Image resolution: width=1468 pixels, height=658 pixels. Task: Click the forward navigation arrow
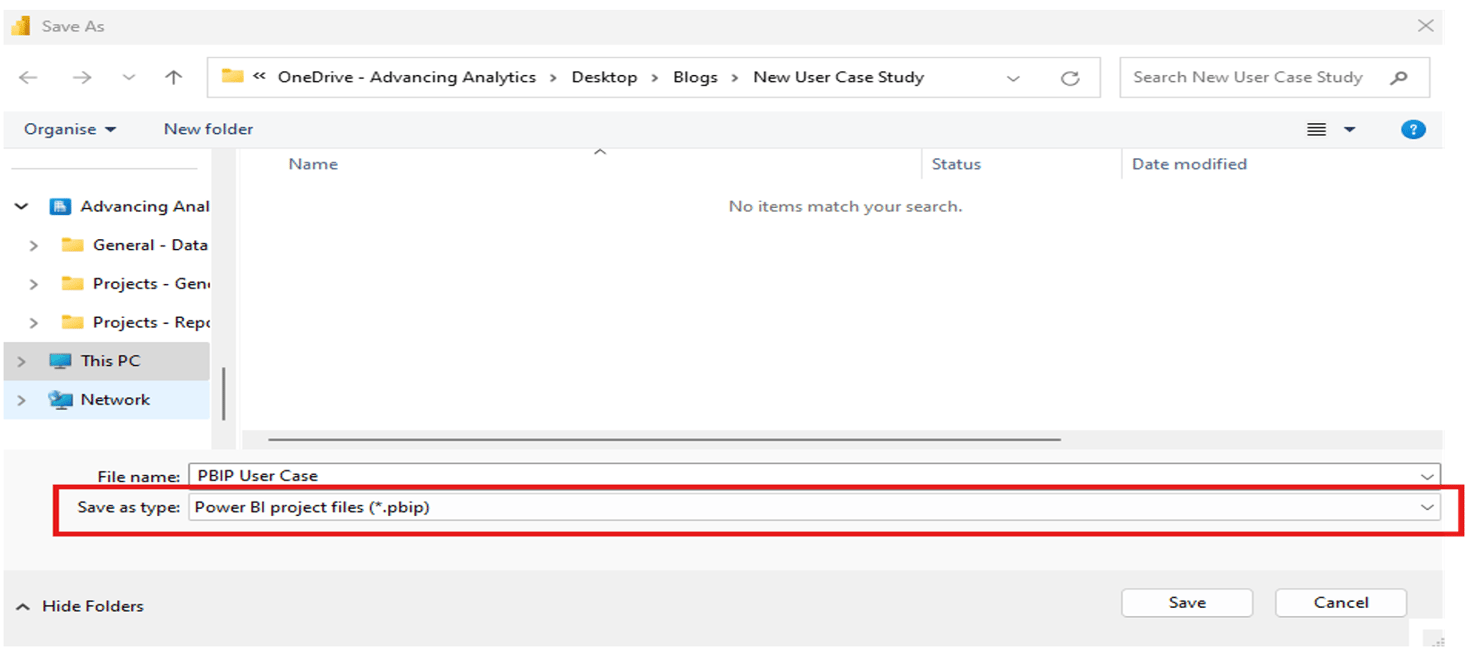(83, 77)
